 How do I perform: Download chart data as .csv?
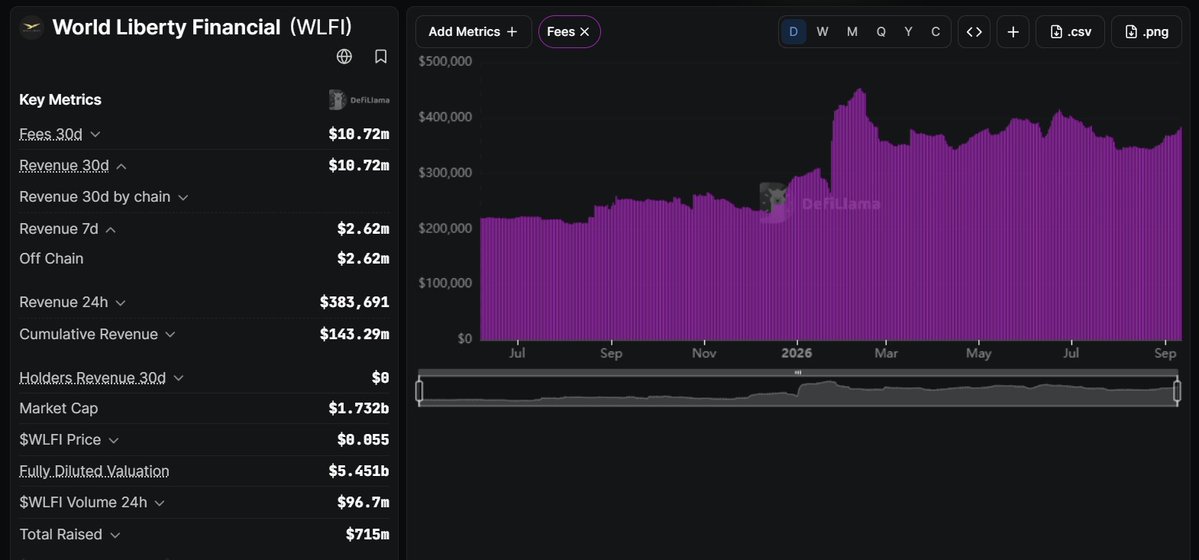coord(1071,32)
